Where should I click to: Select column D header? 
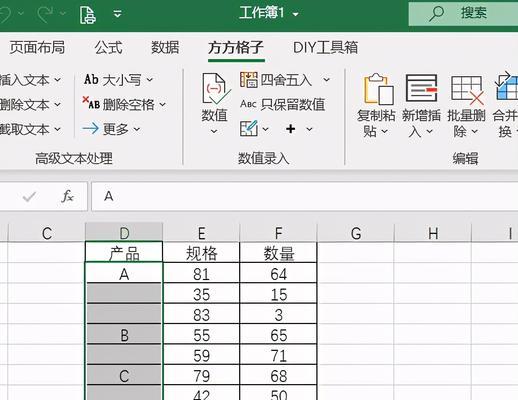(124, 233)
